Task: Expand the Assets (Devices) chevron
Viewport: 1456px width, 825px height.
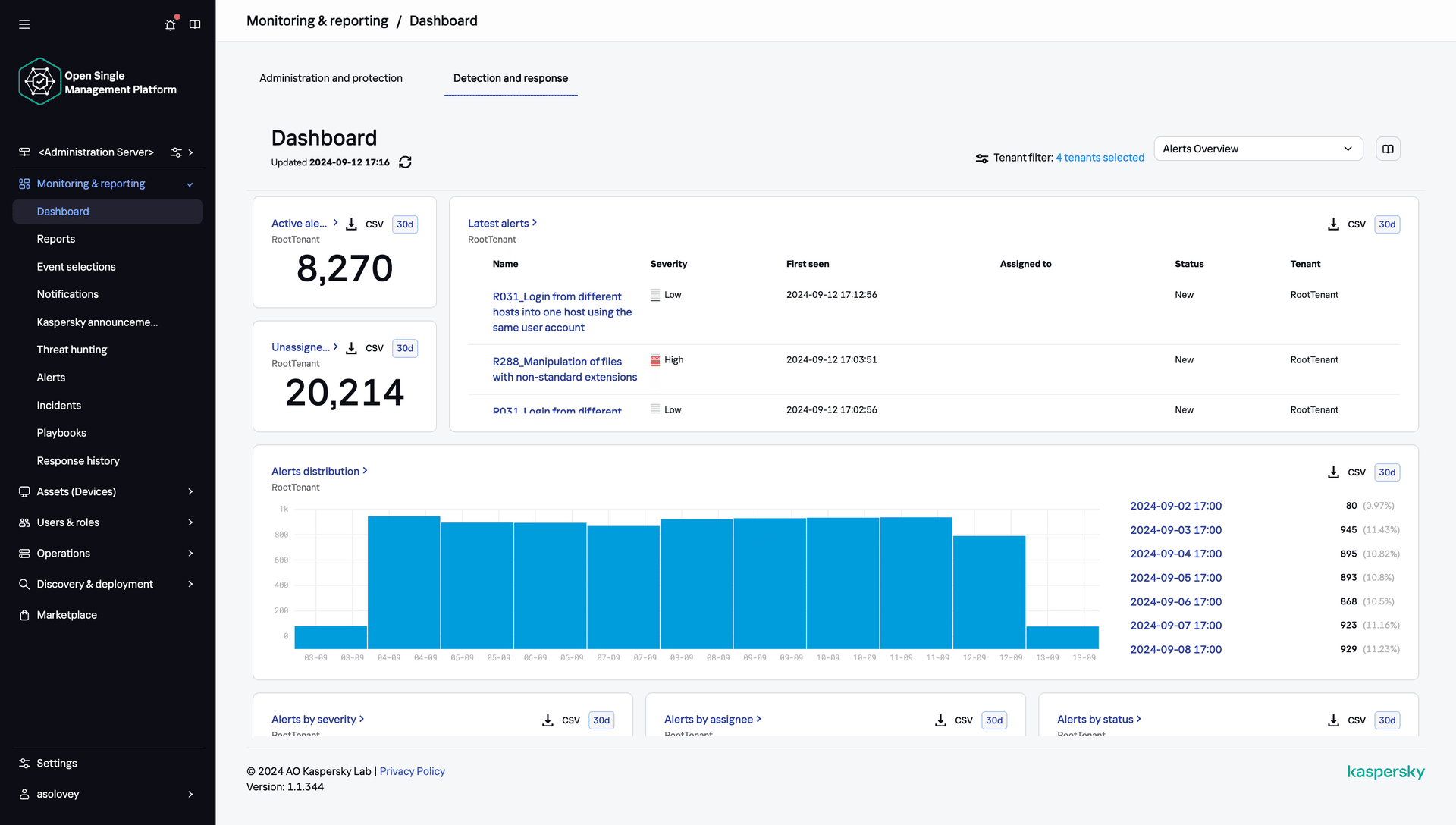Action: coord(190,491)
